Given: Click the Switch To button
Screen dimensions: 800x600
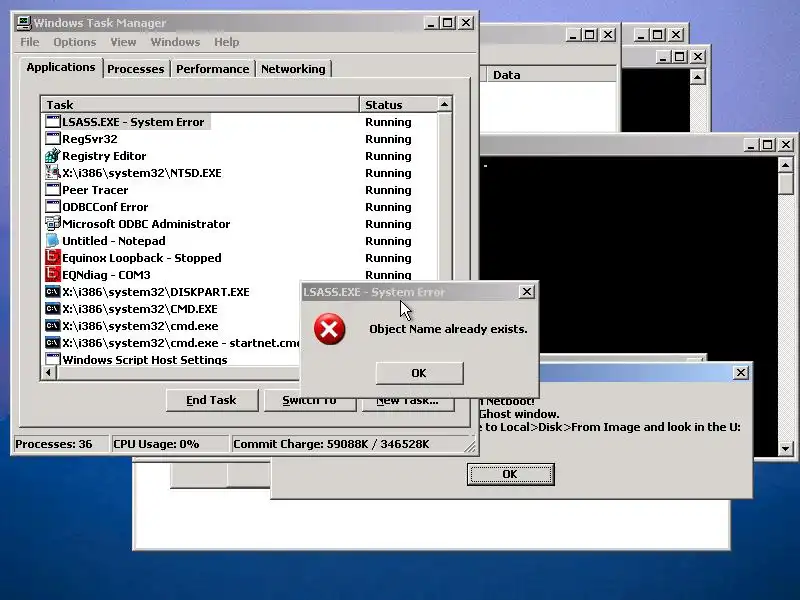Looking at the screenshot, I should (309, 401).
